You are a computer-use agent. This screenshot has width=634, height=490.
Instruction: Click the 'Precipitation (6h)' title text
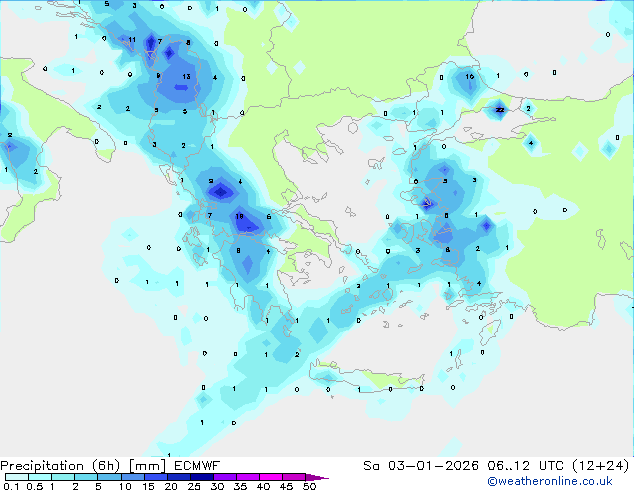[x=60, y=466]
